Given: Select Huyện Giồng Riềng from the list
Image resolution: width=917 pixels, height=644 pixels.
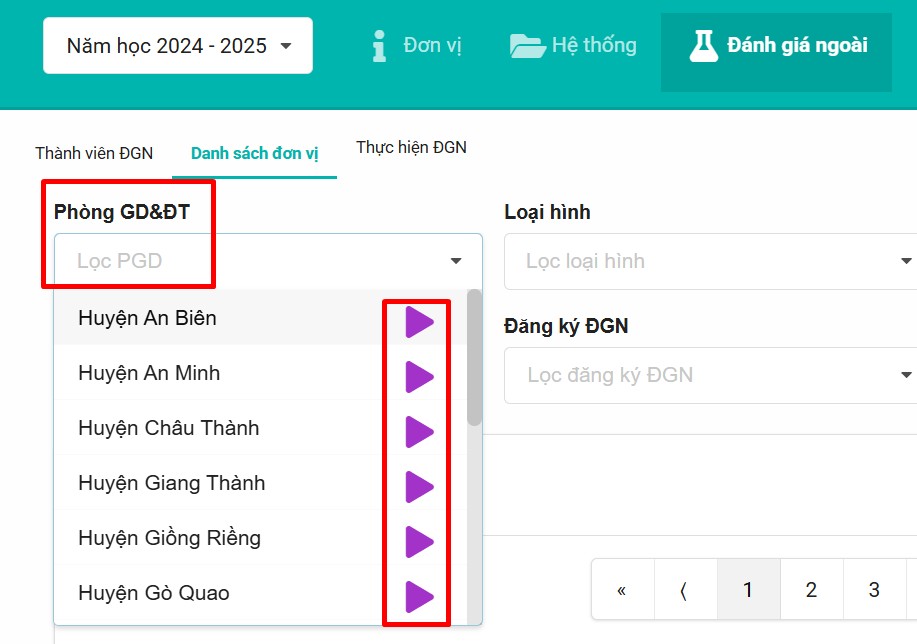Looking at the screenshot, I should (170, 538).
